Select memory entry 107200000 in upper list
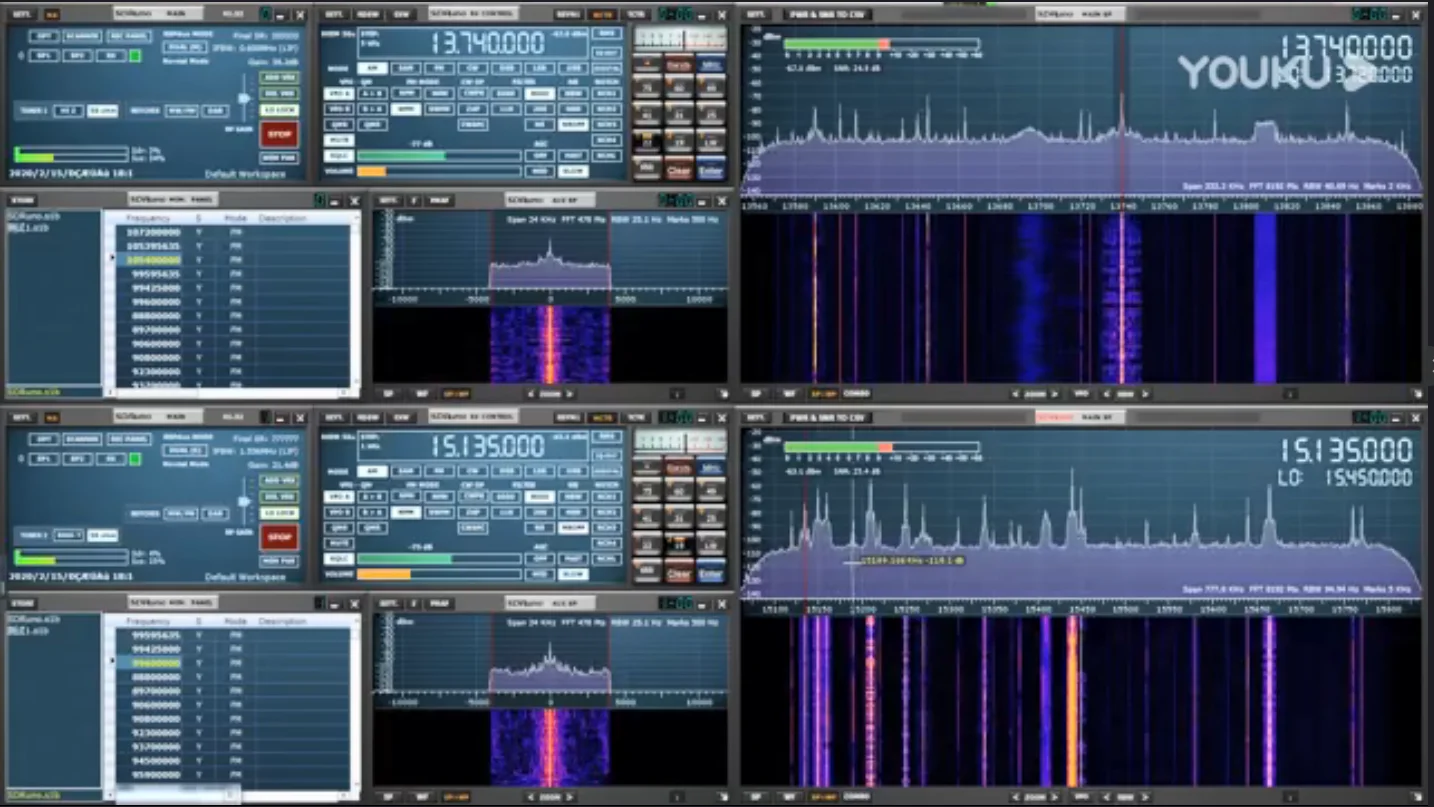This screenshot has height=807, width=1434. 153,232
